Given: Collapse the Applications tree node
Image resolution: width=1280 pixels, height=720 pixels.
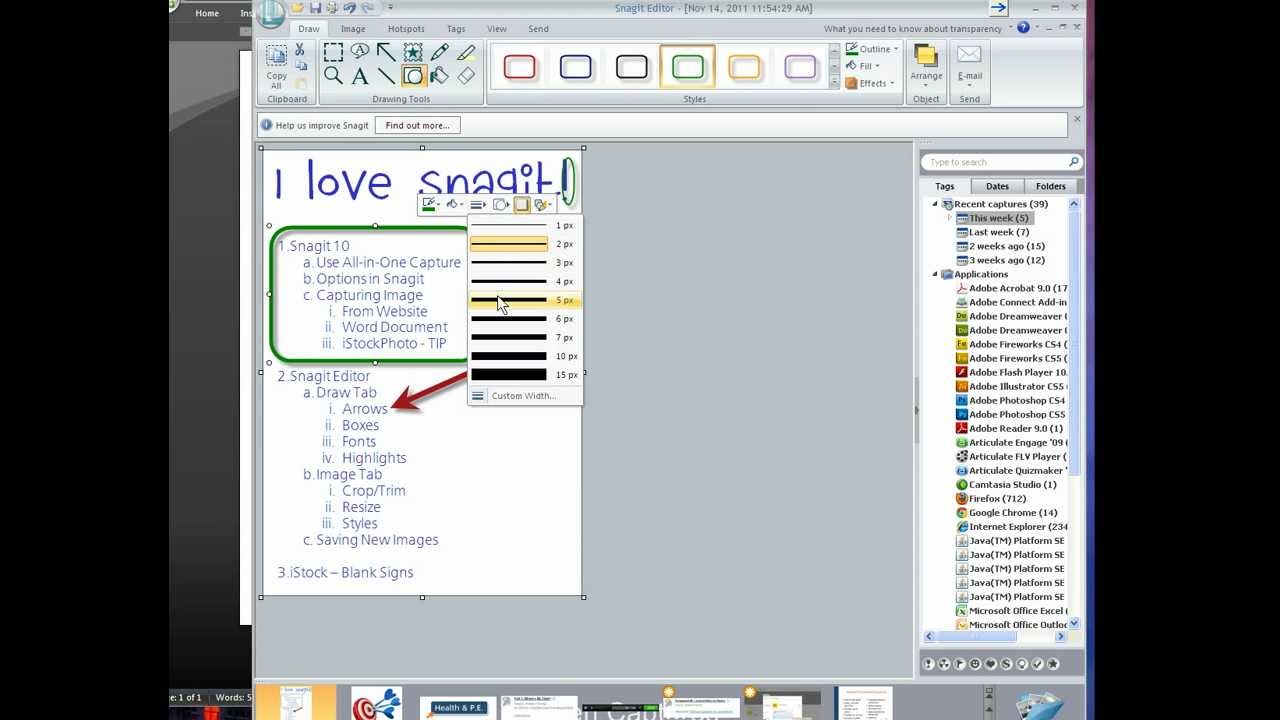Looking at the screenshot, I should [936, 274].
